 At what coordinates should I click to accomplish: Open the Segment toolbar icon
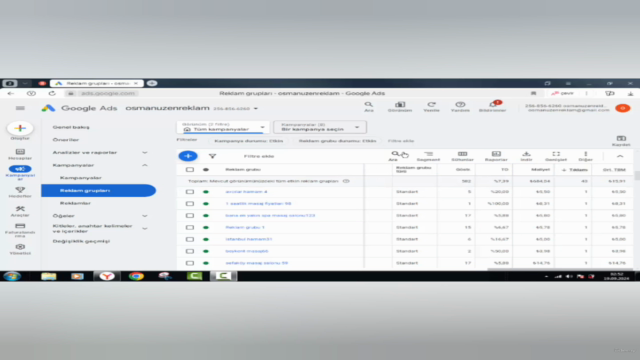(428, 154)
